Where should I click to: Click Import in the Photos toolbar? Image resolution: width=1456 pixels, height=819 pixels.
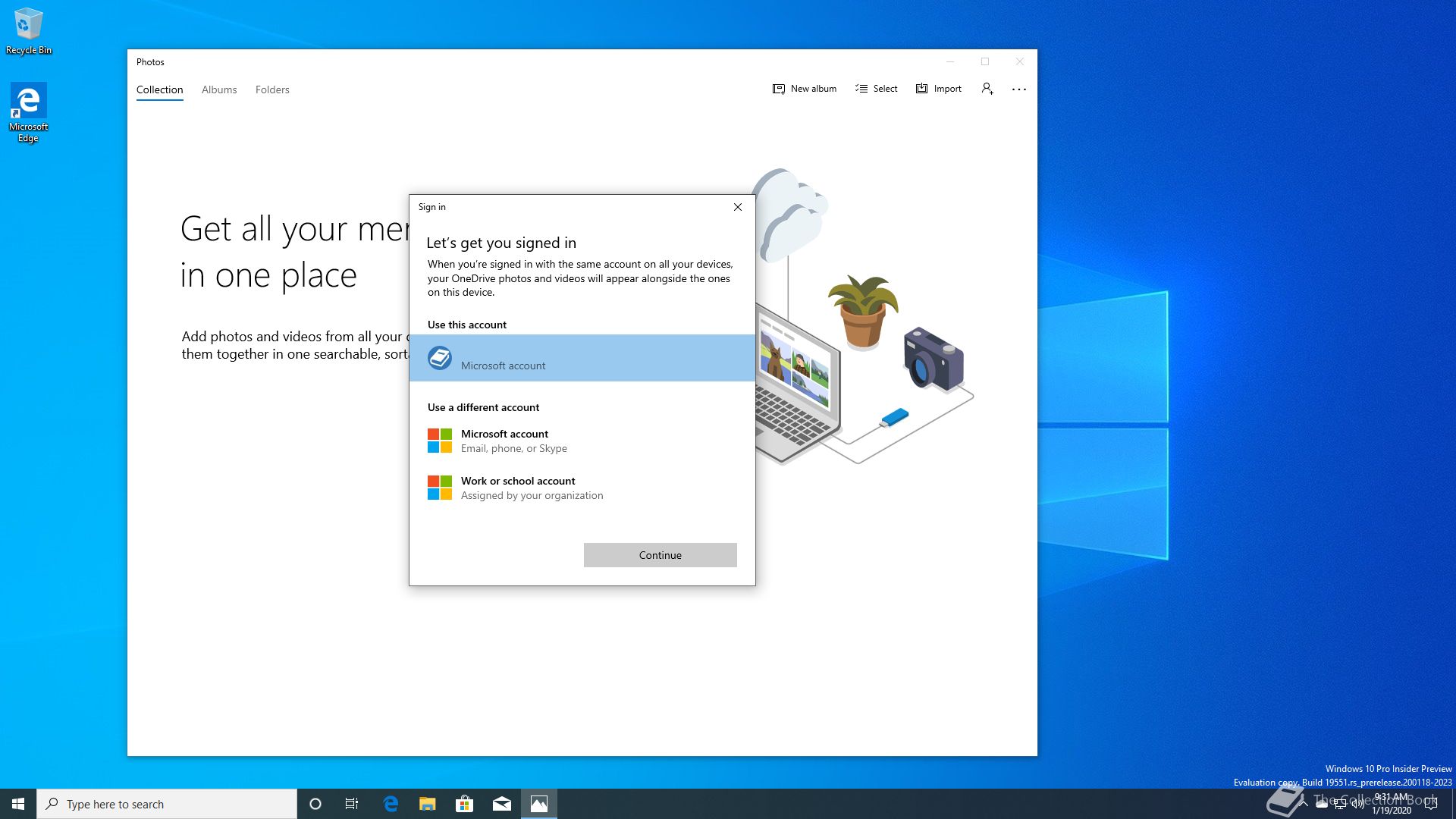pyautogui.click(x=939, y=89)
